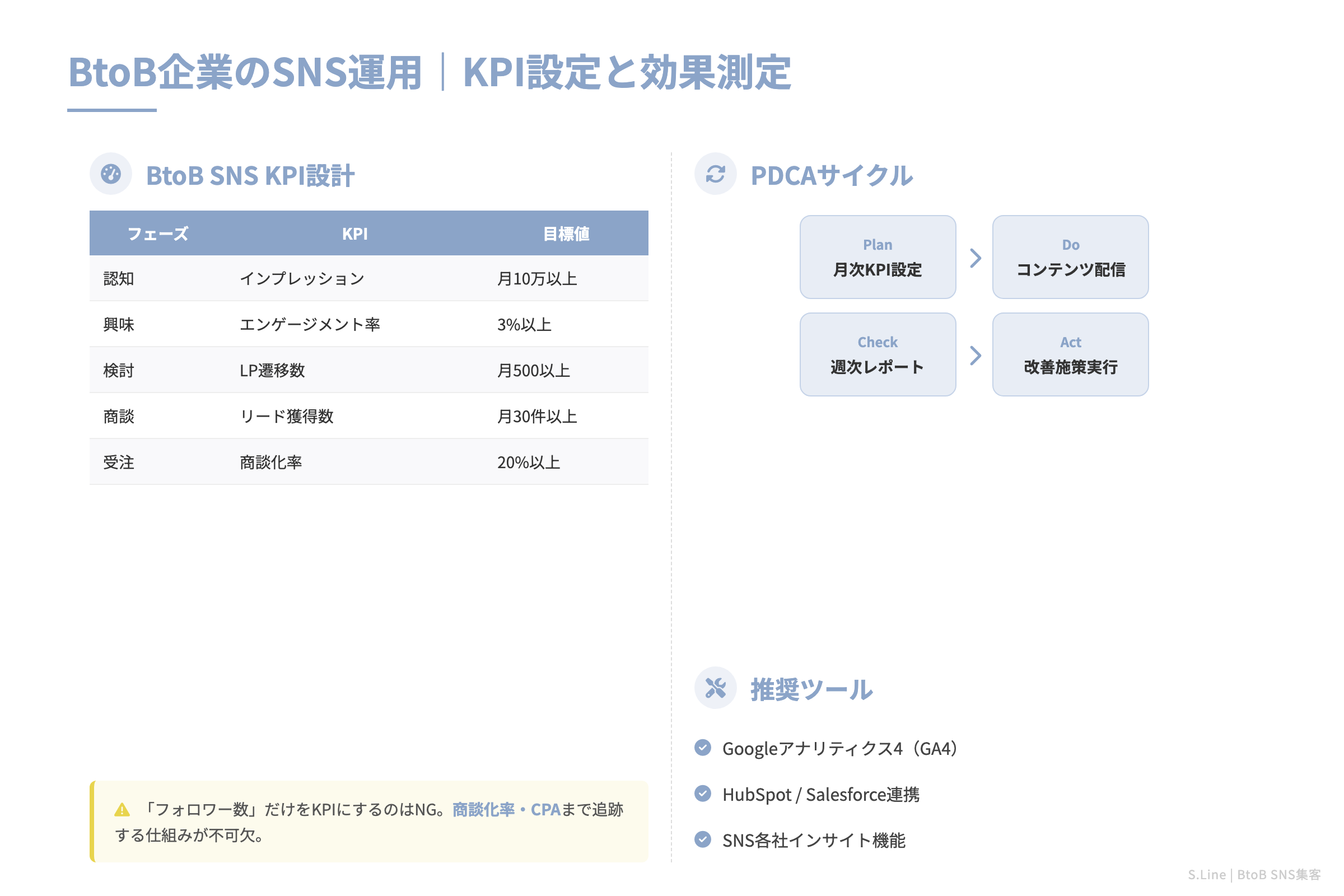Toggle the checkmark beside SNS各社インサイト機能
1344x896 pixels.
[703, 840]
